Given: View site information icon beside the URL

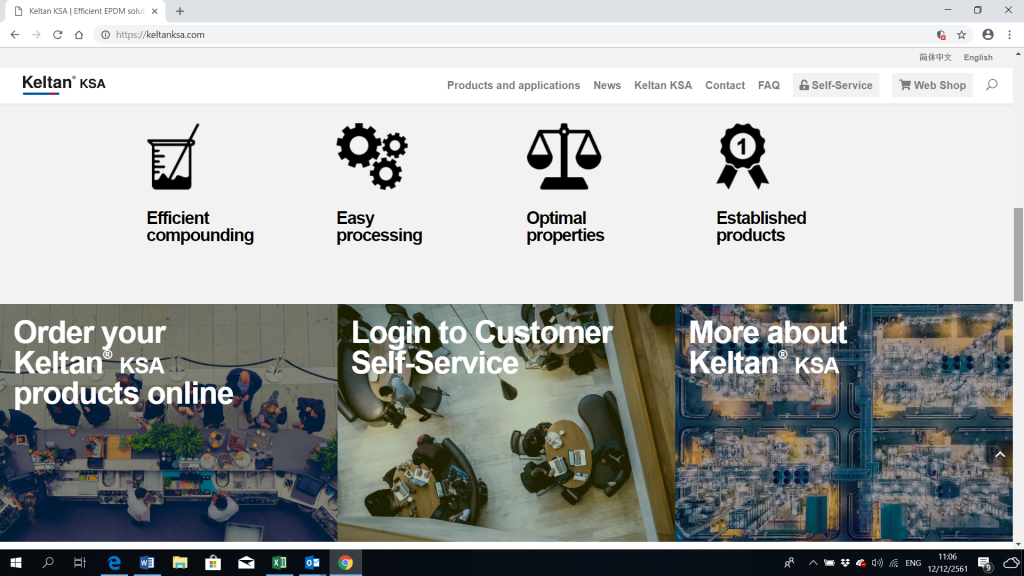Looking at the screenshot, I should point(105,35).
